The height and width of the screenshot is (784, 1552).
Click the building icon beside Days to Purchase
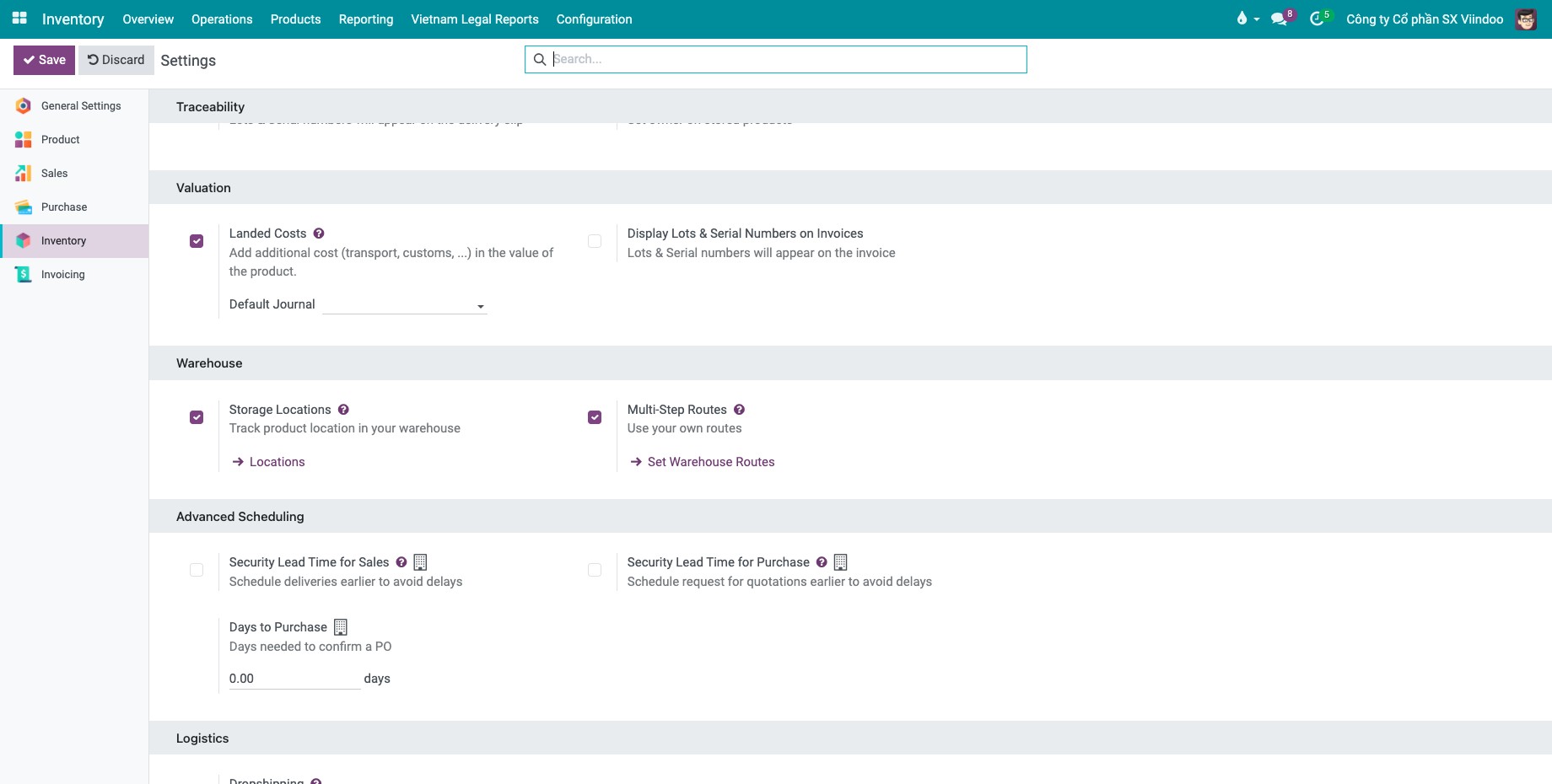coord(341,627)
